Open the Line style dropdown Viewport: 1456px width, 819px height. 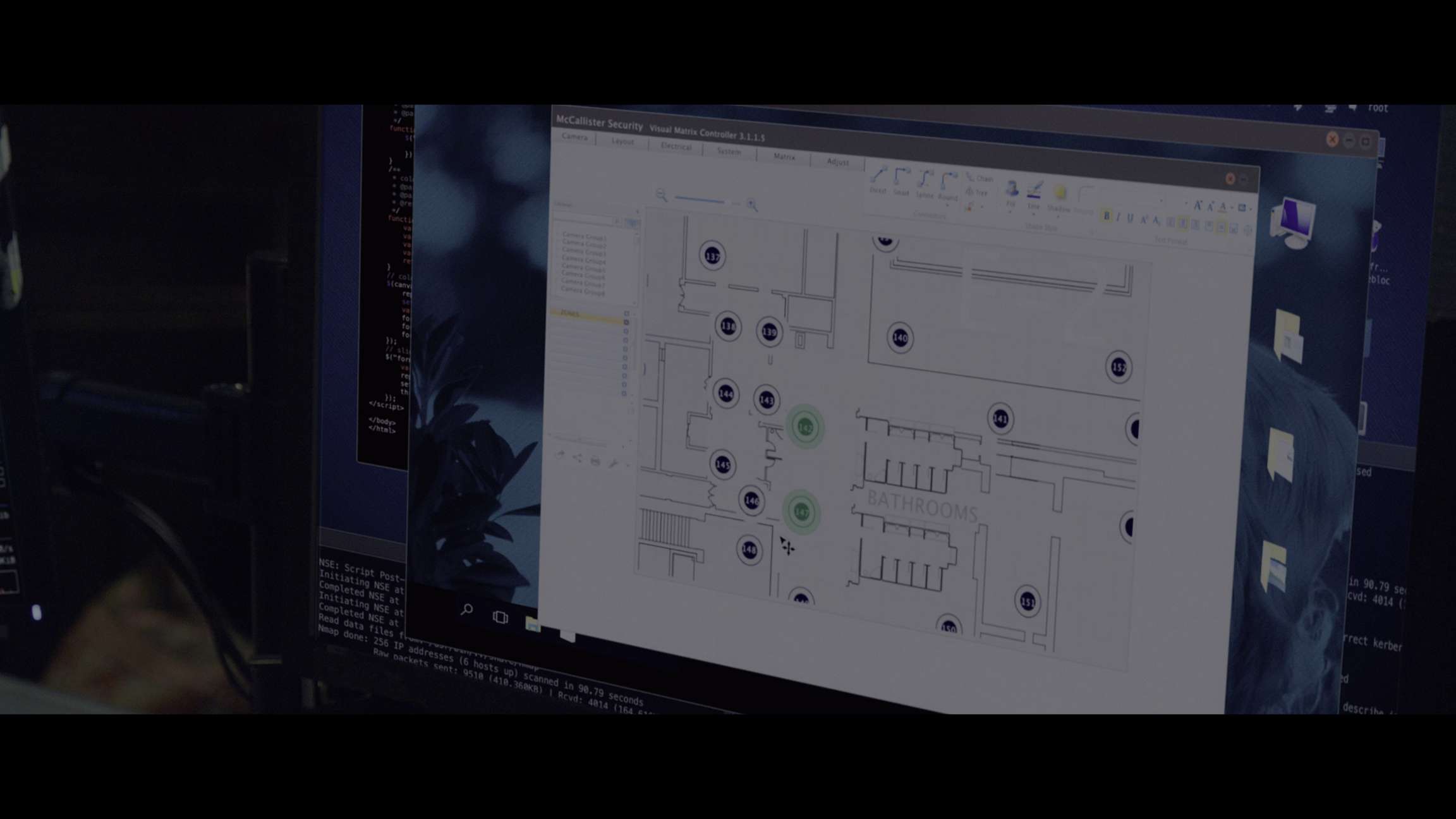tap(1034, 214)
